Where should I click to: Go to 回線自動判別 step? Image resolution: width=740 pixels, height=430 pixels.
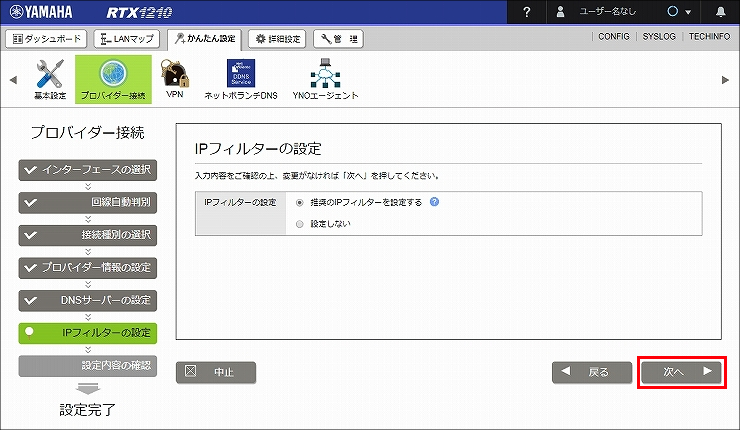coord(88,202)
